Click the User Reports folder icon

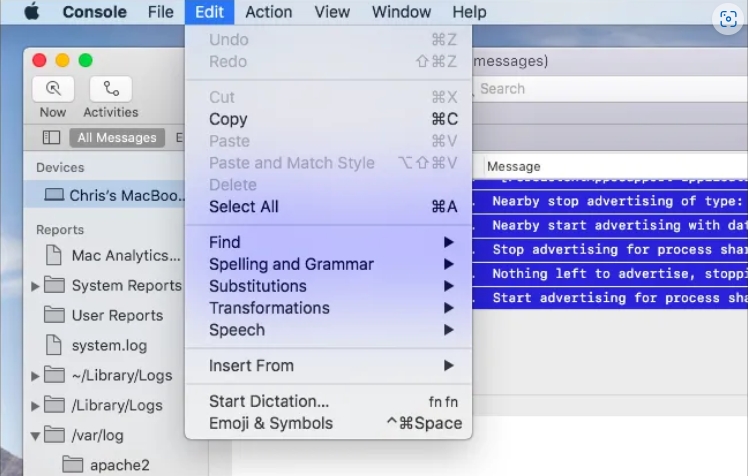point(54,315)
